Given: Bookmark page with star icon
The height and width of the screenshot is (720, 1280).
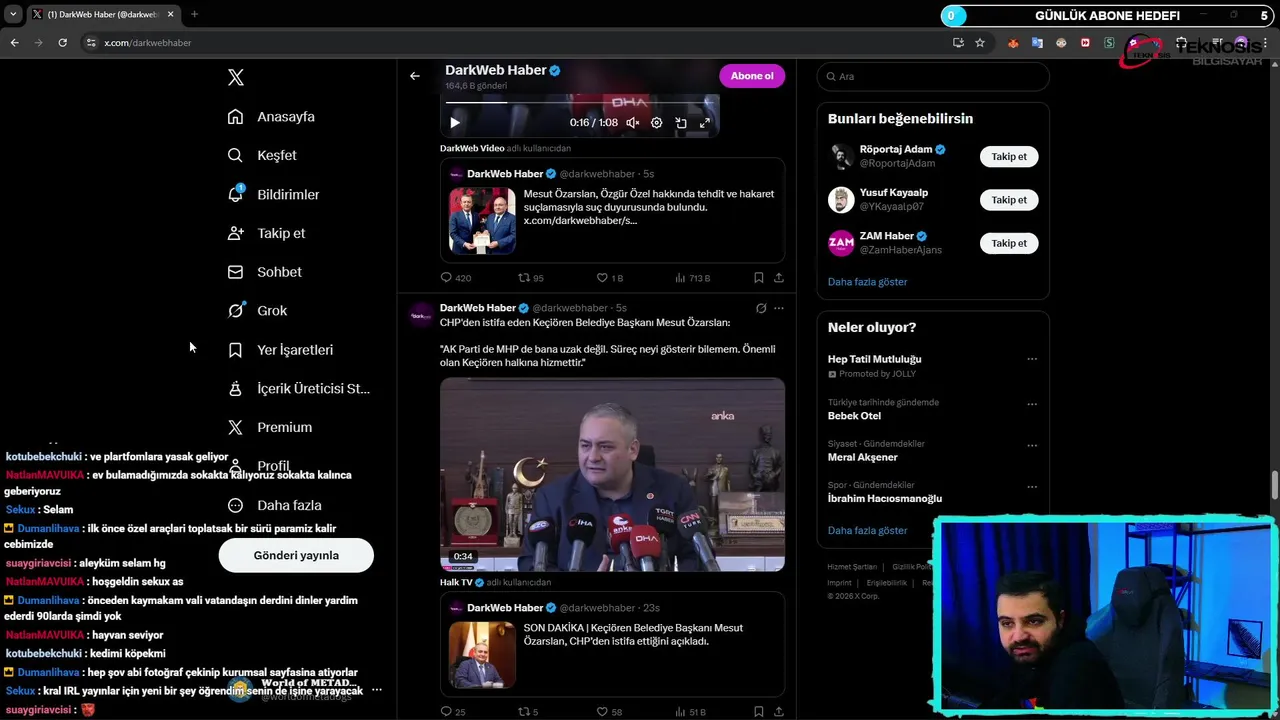Looking at the screenshot, I should [980, 43].
